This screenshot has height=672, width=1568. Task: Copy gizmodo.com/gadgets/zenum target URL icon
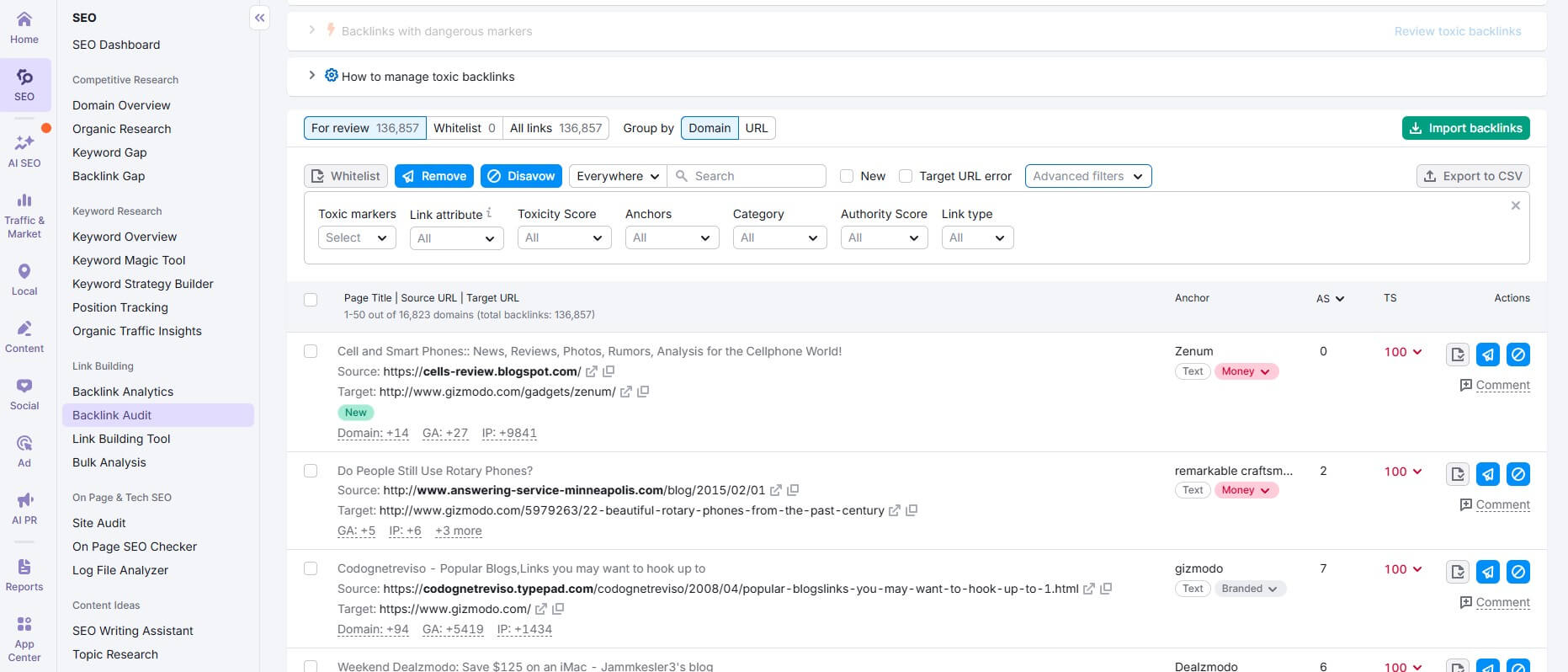coord(643,392)
